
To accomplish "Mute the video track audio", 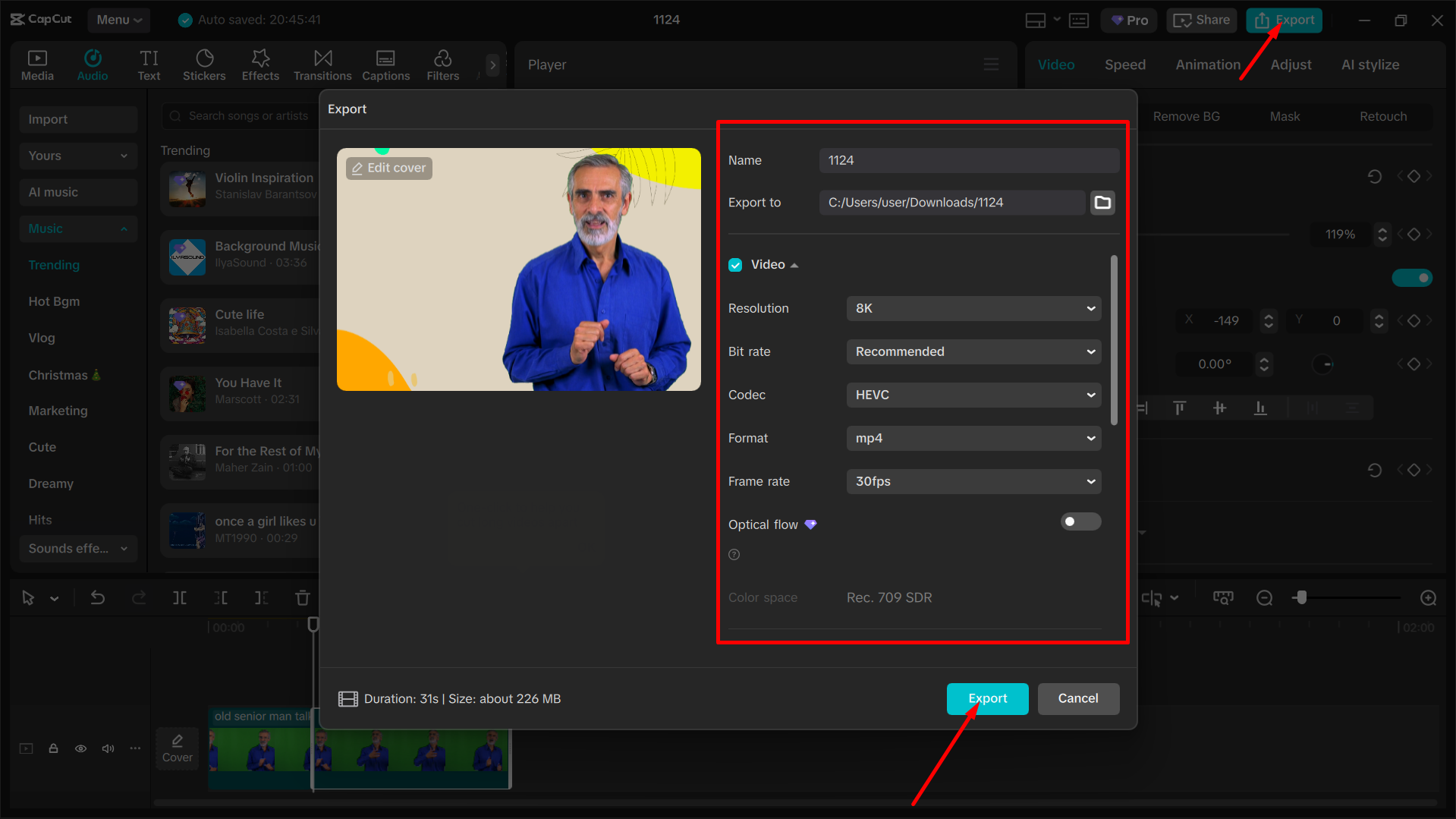I will tap(108, 748).
